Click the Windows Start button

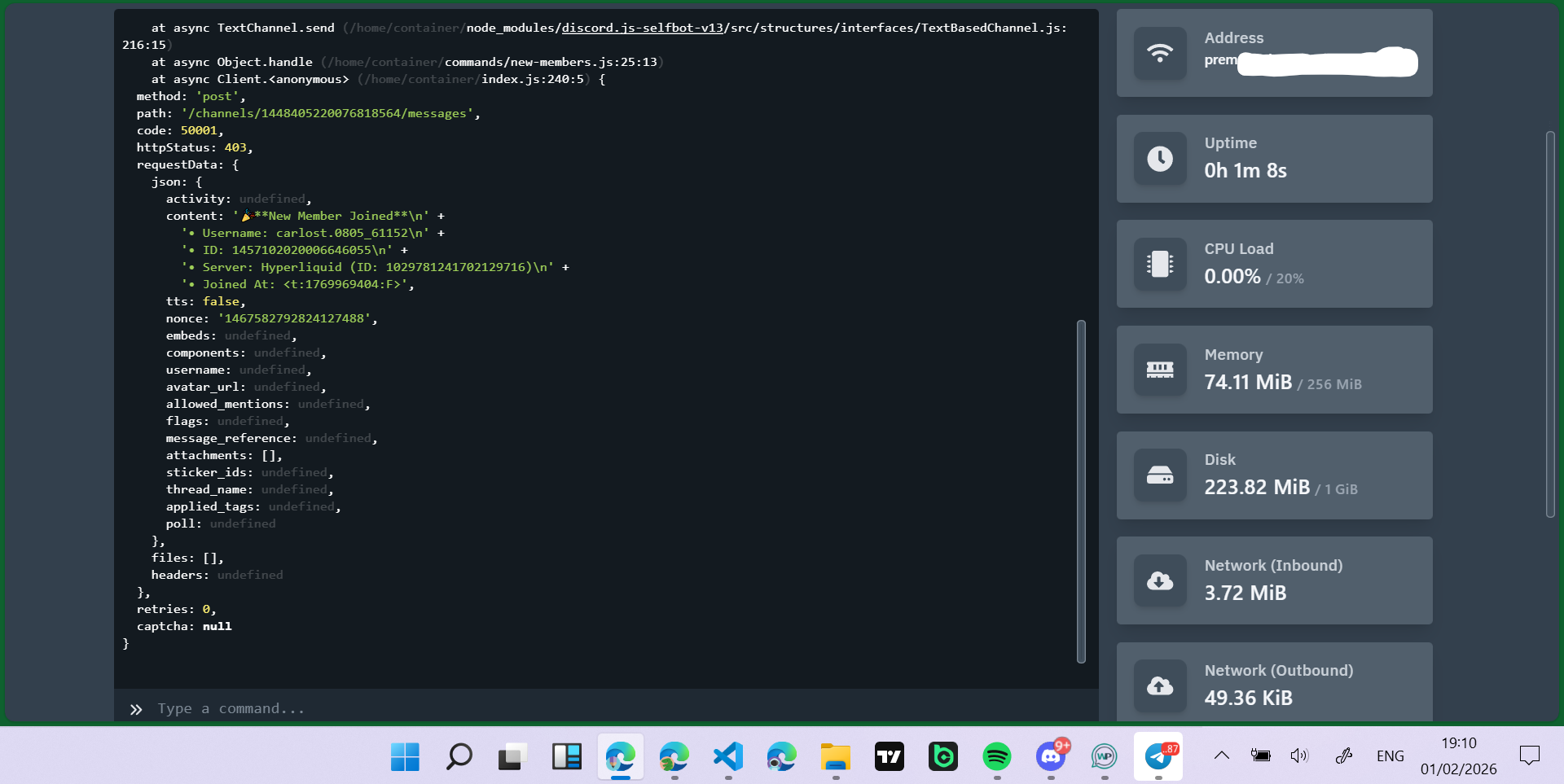(x=405, y=756)
